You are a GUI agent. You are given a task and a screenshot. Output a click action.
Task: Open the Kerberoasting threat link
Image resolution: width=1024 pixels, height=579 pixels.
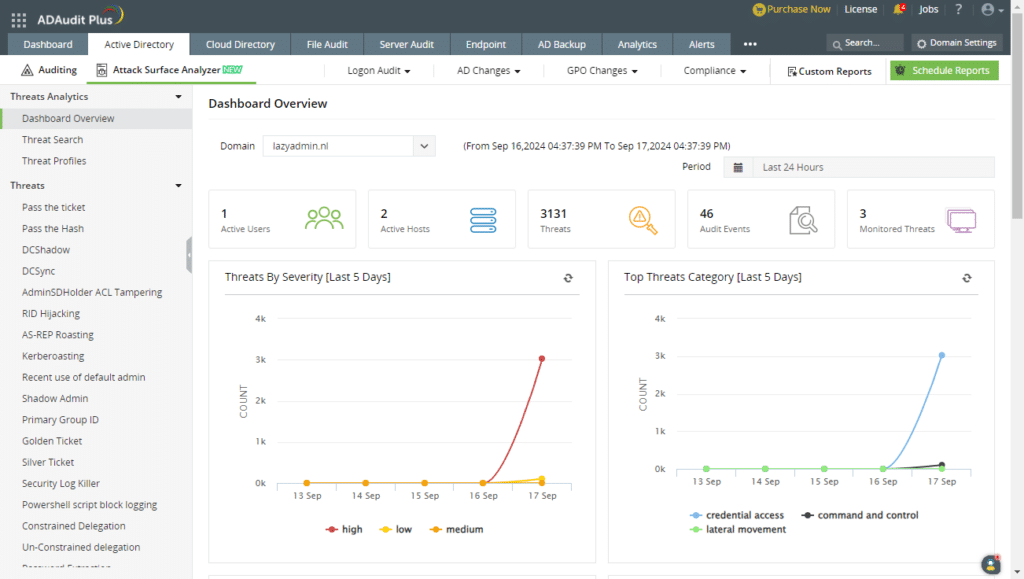pyautogui.click(x=53, y=356)
